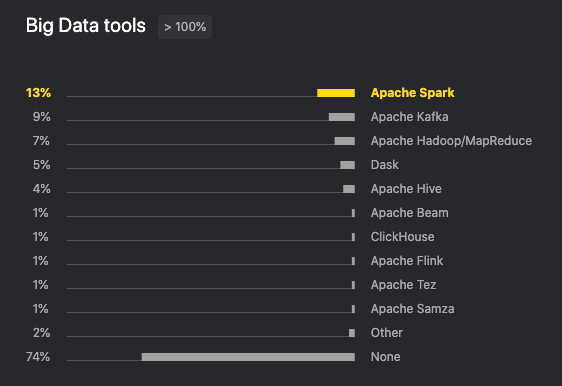
Task: Click the Apache Hive label
Action: (x=406, y=189)
